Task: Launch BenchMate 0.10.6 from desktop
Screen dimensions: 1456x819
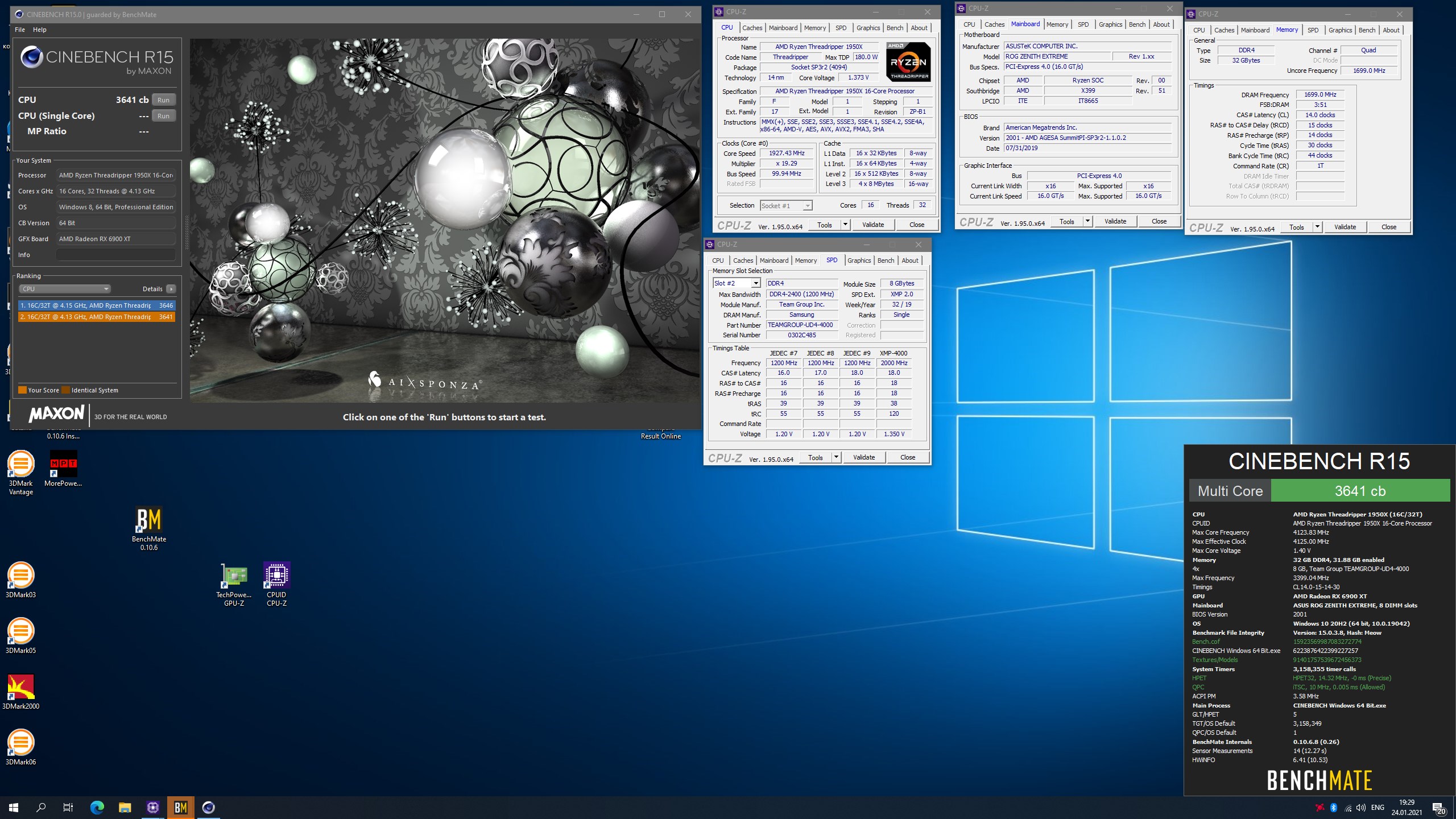Action: click(x=149, y=528)
